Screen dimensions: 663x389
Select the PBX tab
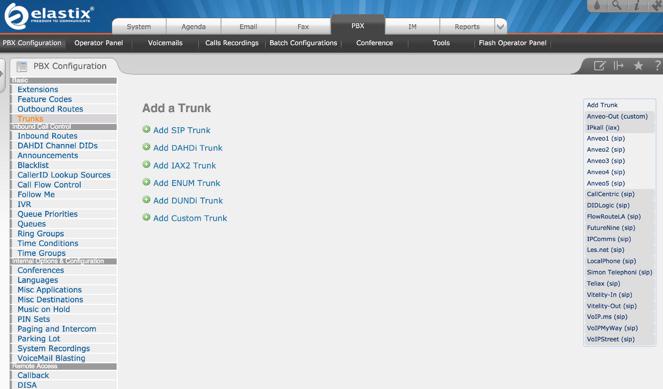coord(358,25)
